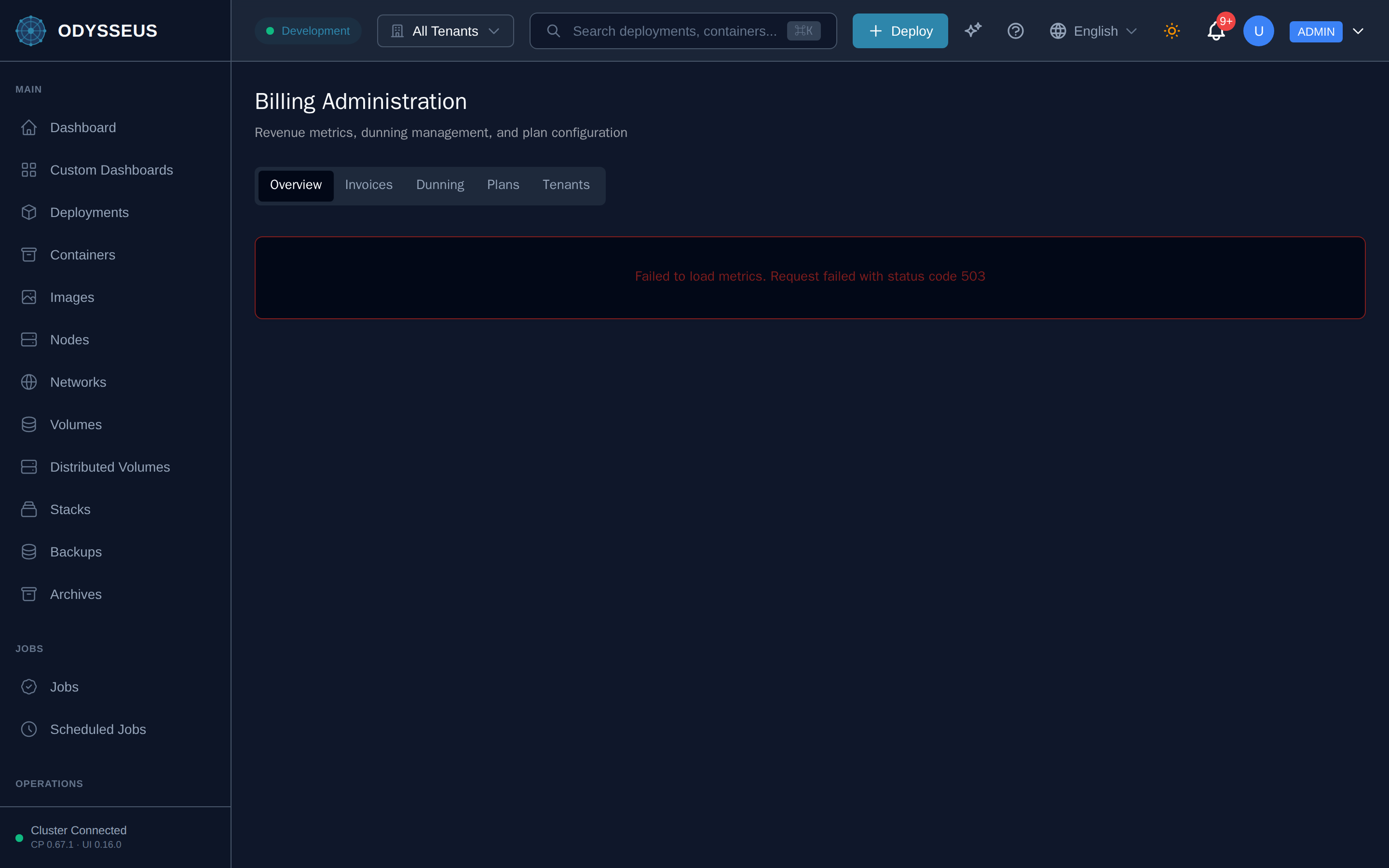The image size is (1389, 868).
Task: Switch to the Dunning tab
Action: 440,185
